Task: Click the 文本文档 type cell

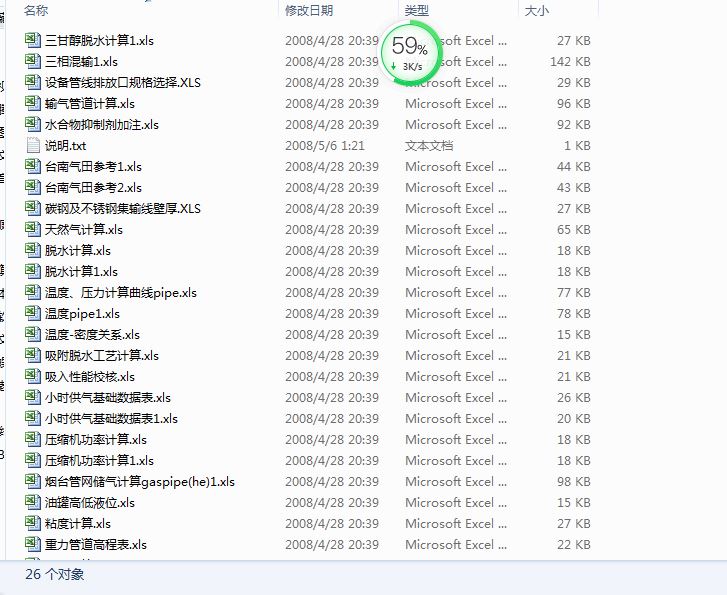Action: coord(429,145)
